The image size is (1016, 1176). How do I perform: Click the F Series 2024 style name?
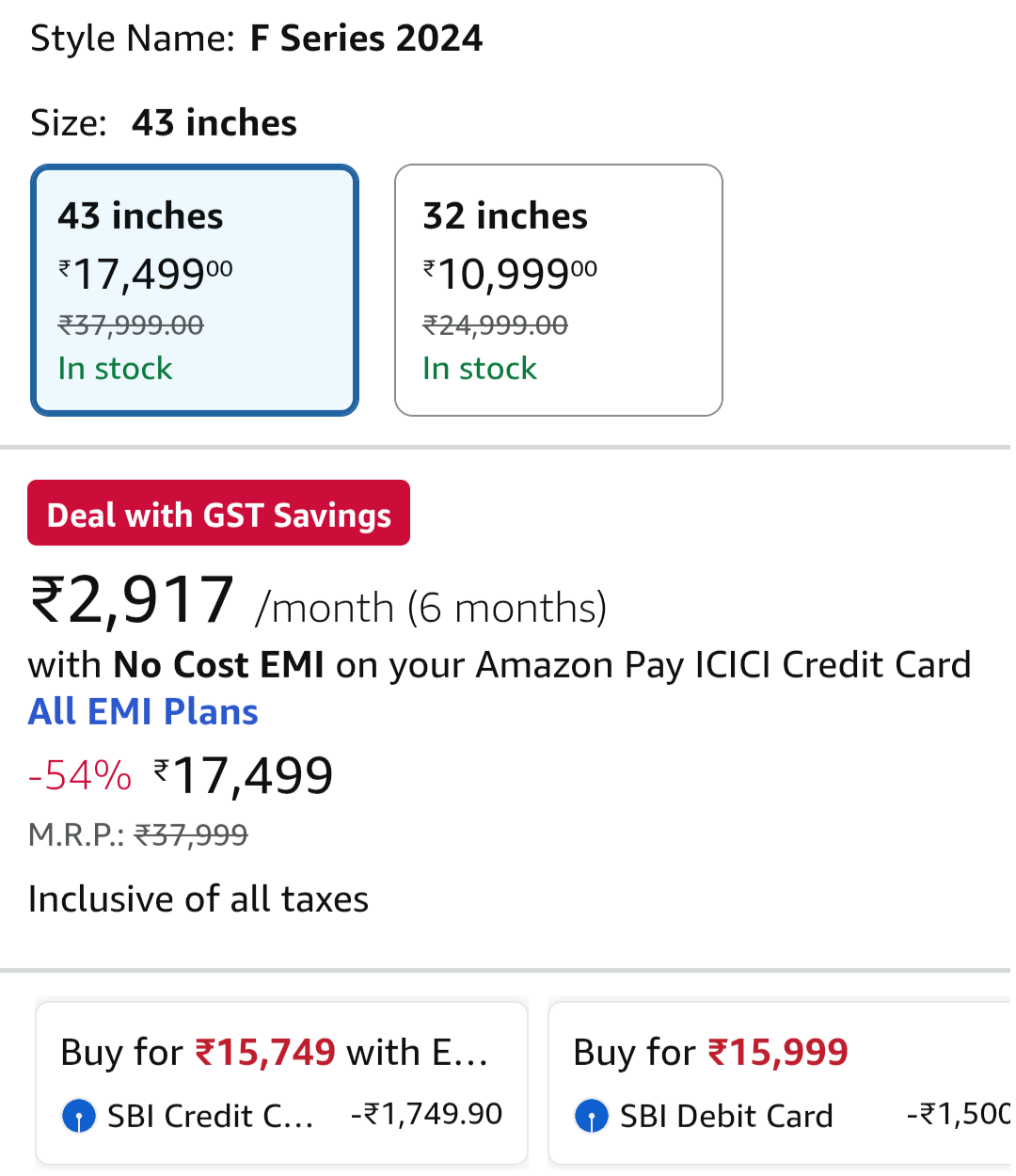tap(366, 39)
